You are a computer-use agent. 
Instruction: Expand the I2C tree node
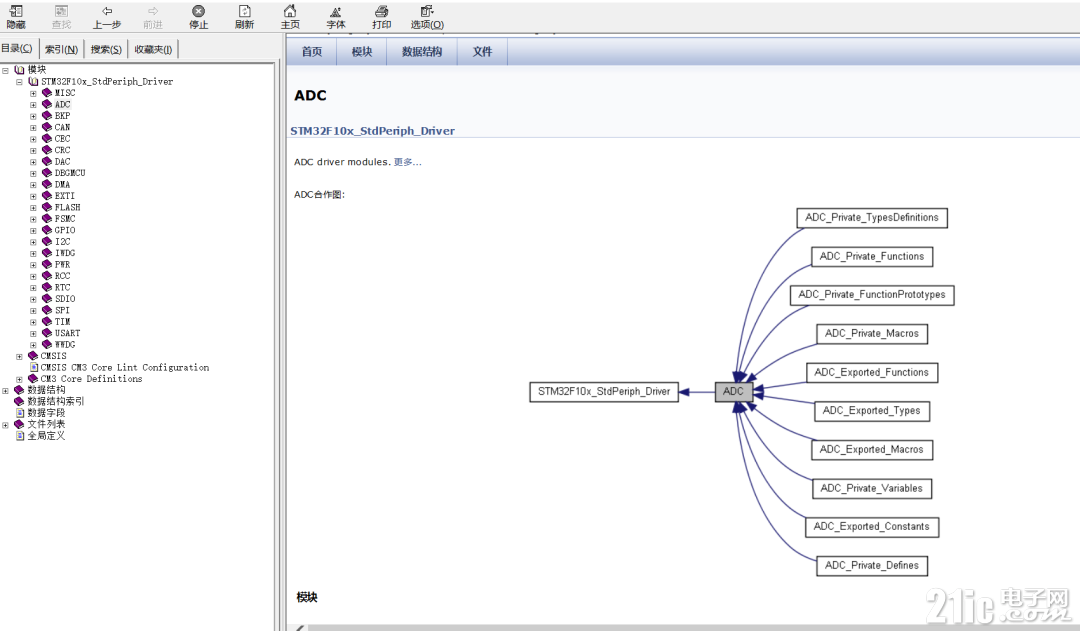[x=33, y=242]
